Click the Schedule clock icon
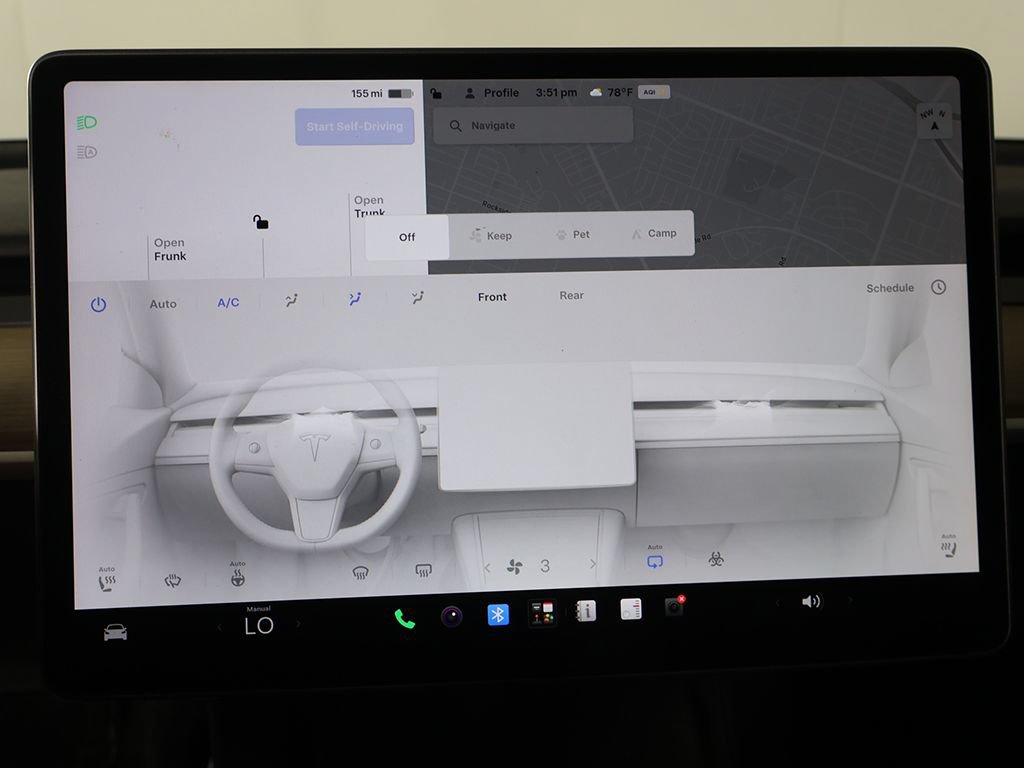Viewport: 1024px width, 768px height. [x=938, y=287]
